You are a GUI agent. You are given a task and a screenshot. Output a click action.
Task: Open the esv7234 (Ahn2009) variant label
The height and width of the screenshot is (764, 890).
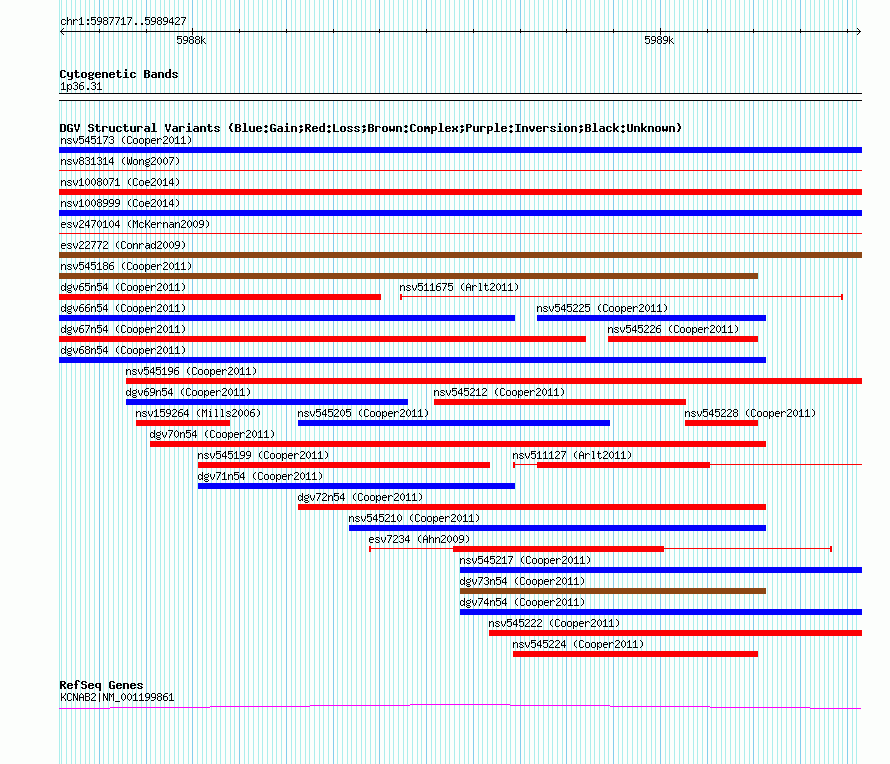coord(419,539)
